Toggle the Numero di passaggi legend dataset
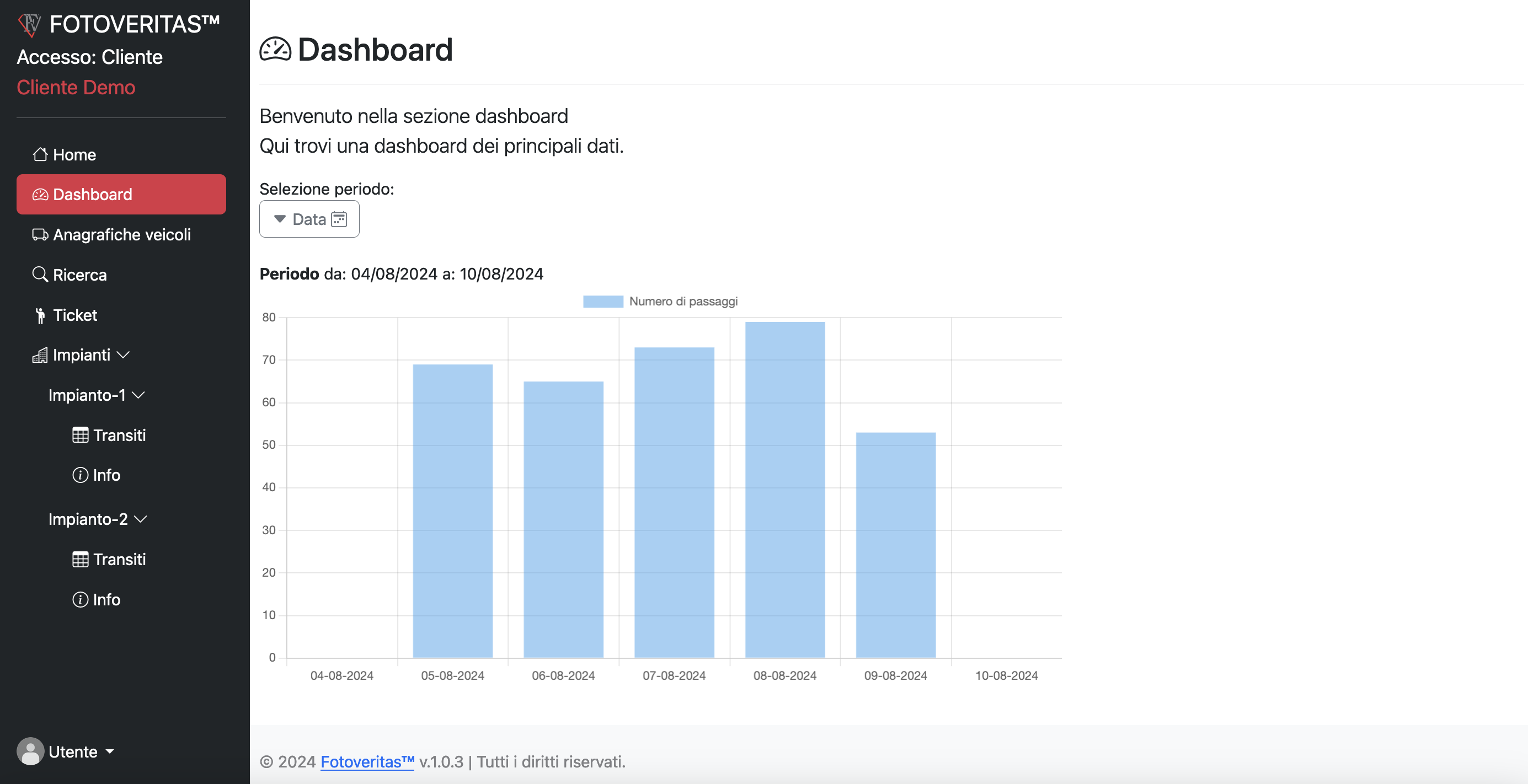 coord(660,301)
